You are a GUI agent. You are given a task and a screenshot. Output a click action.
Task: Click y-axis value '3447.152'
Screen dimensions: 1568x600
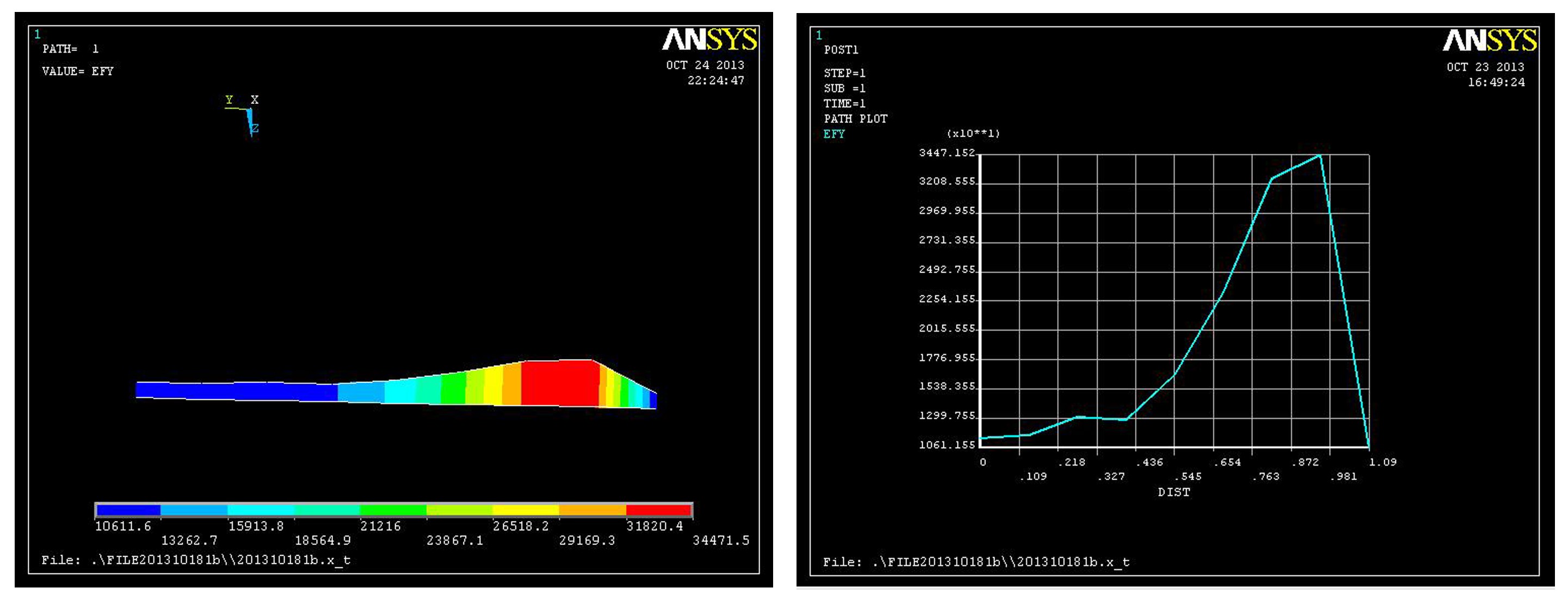947,153
